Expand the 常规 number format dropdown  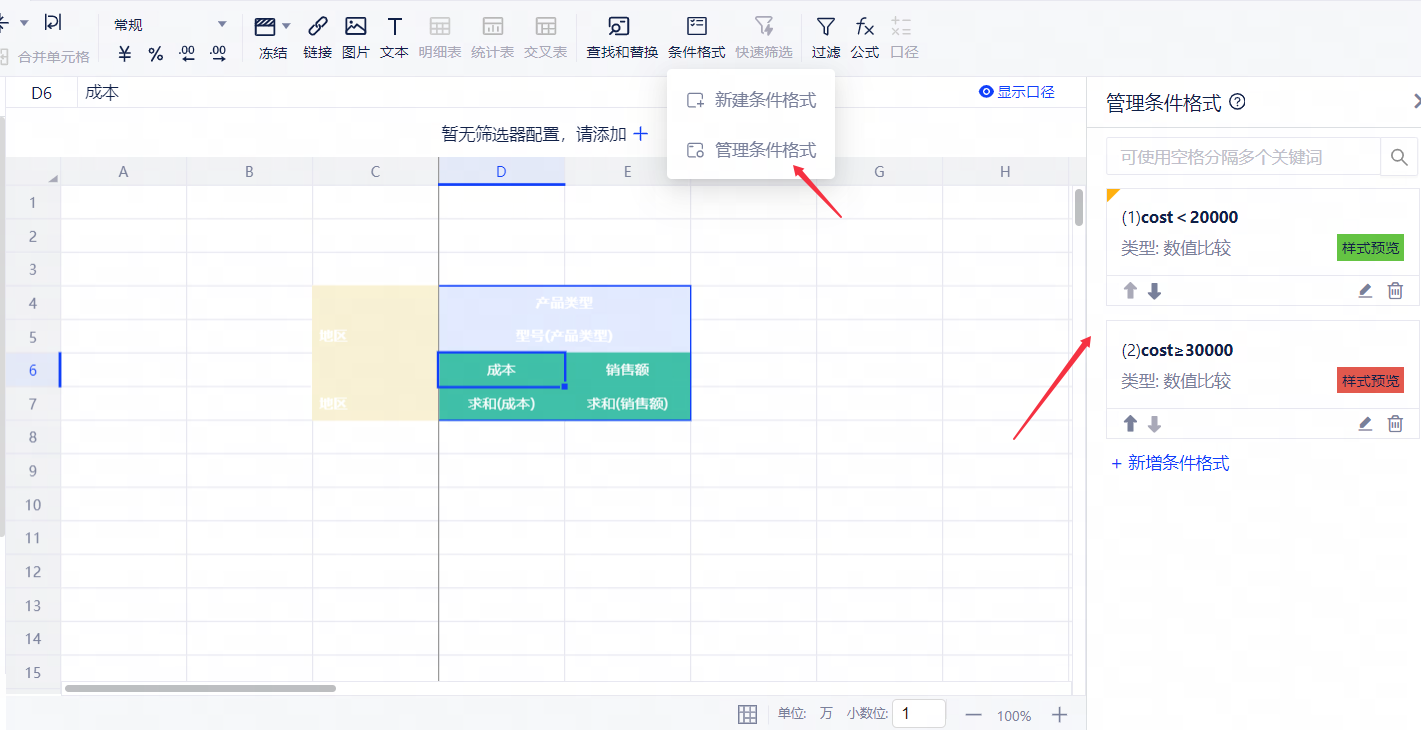tap(222, 25)
